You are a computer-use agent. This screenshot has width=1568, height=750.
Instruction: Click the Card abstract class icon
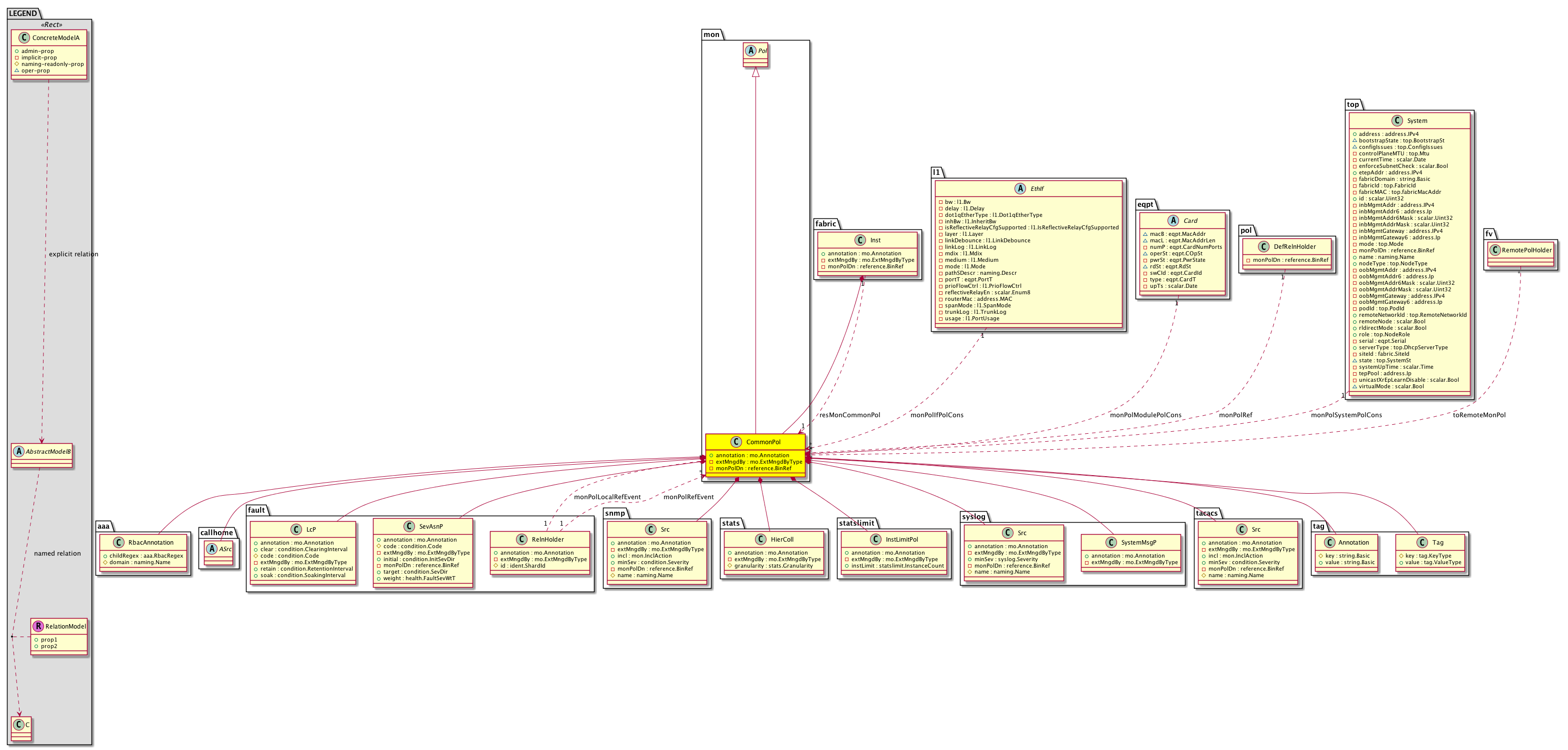[x=1173, y=221]
